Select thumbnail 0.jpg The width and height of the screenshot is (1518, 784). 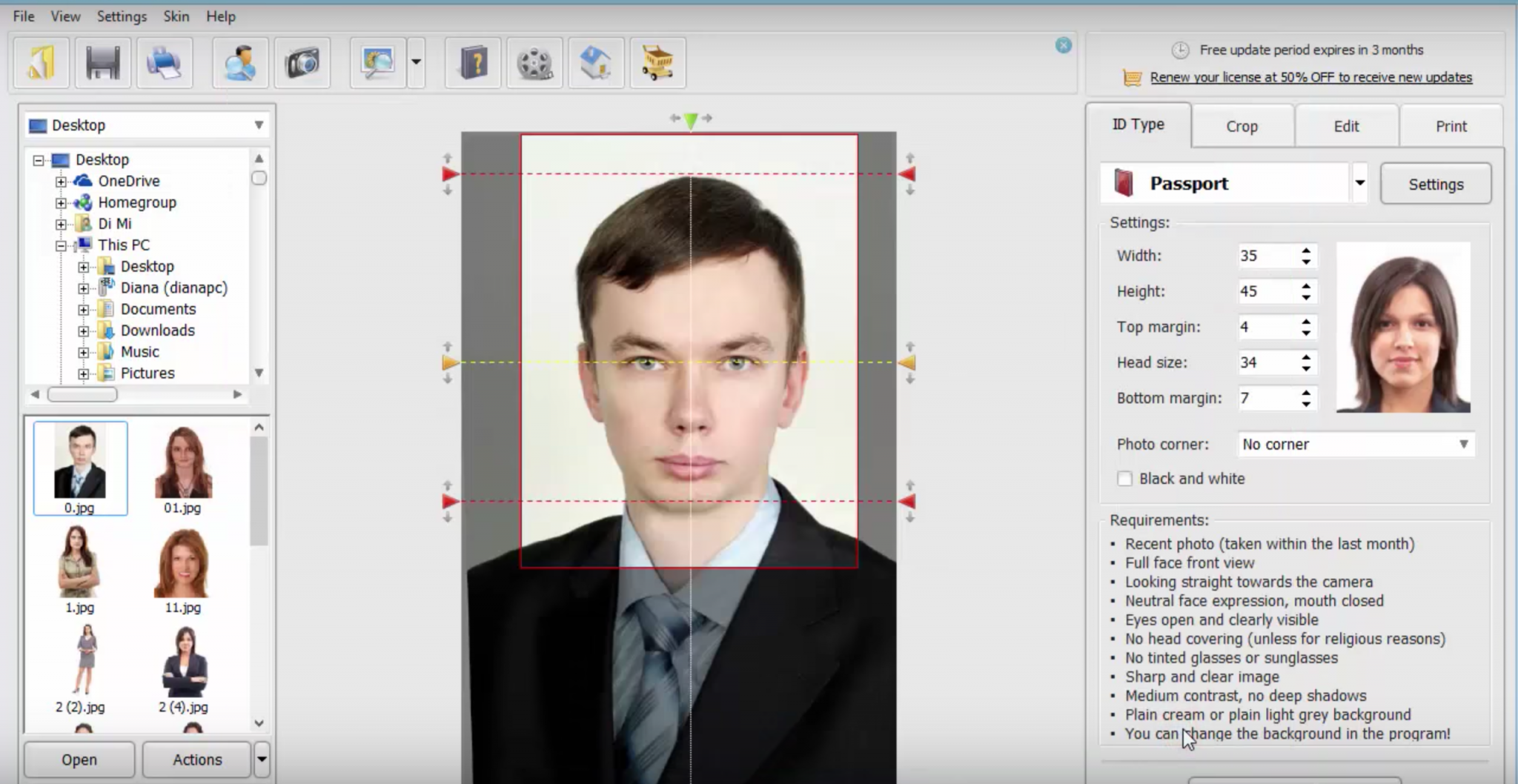80,468
